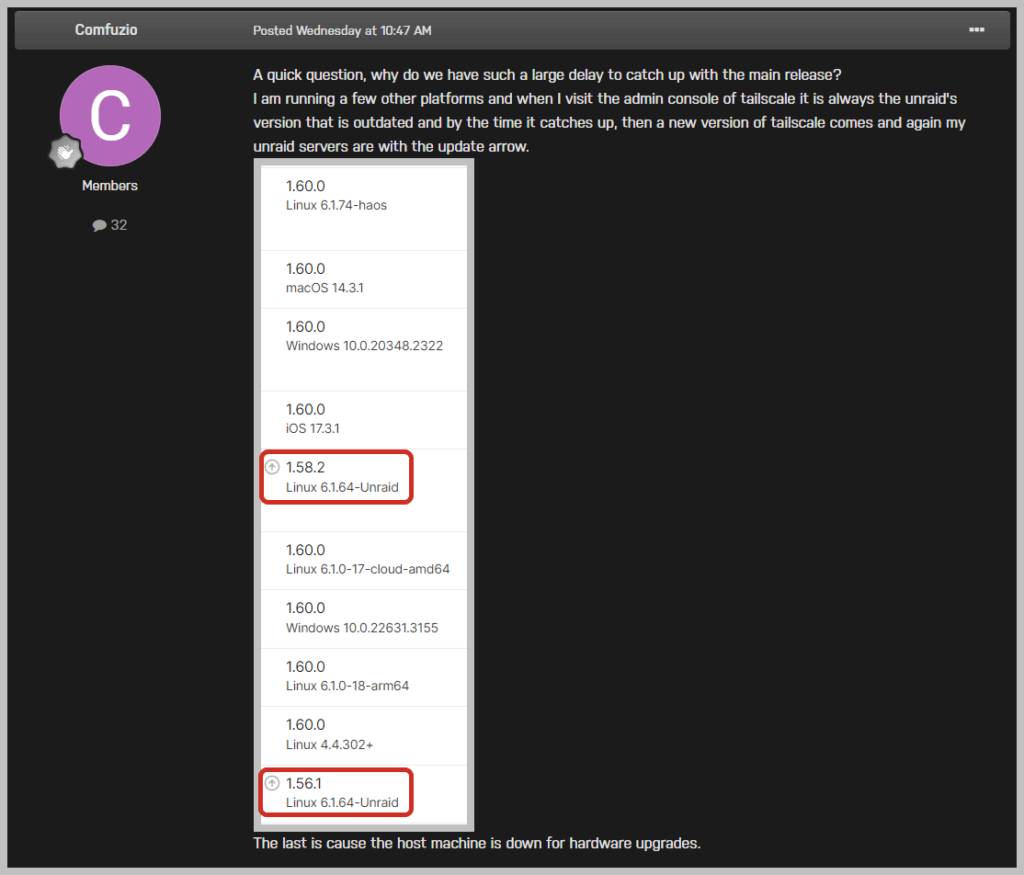Image resolution: width=1024 pixels, height=875 pixels.
Task: Select the Windows 10.0.22631.3155 entry
Action: [x=364, y=618]
